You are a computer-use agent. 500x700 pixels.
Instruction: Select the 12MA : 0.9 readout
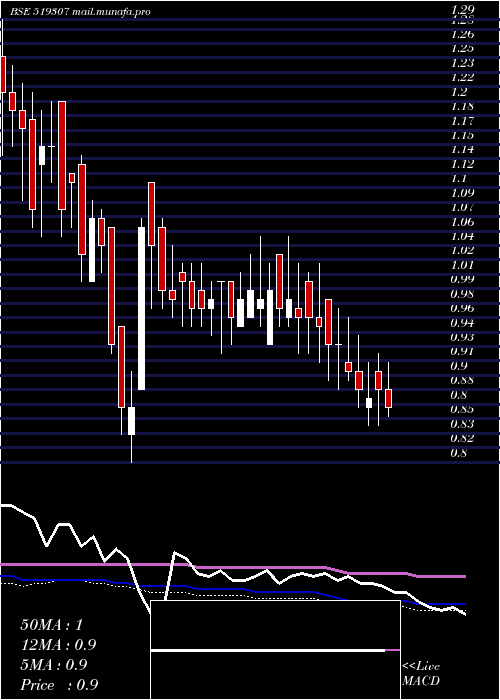(58, 645)
